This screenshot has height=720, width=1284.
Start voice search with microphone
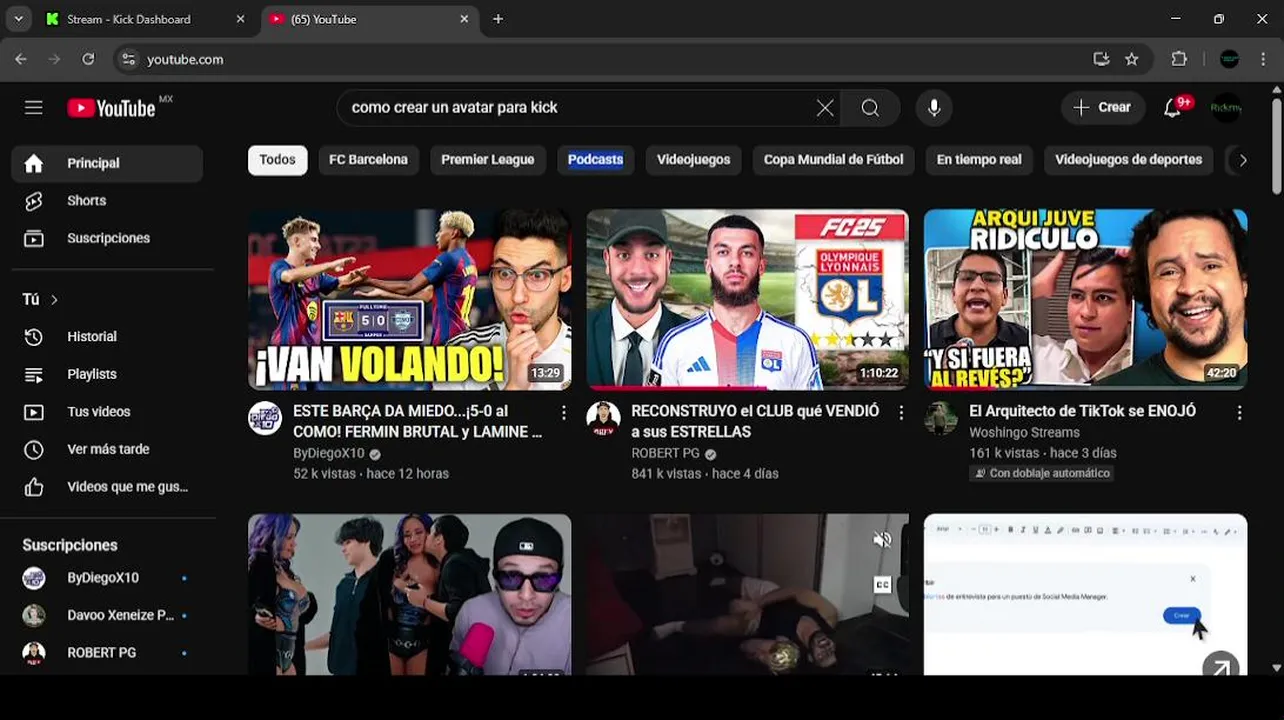click(x=934, y=108)
